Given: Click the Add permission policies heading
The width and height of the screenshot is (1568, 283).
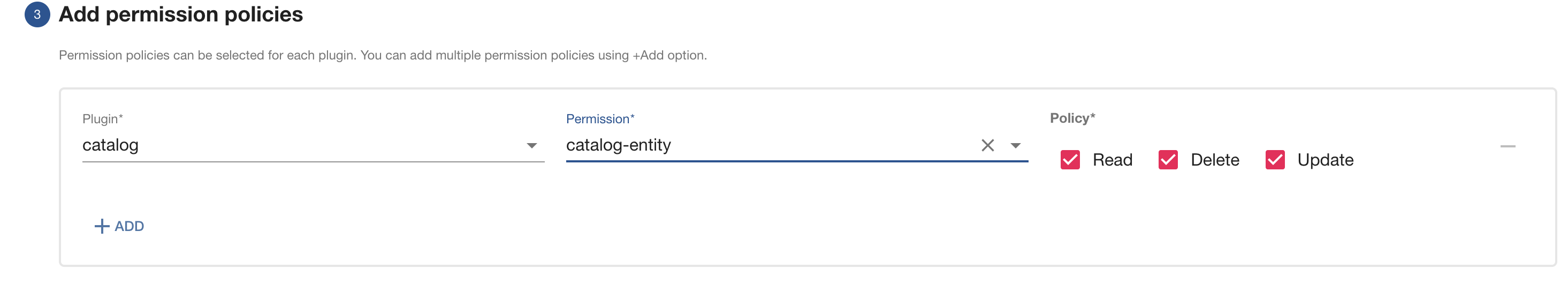Looking at the screenshot, I should 181,14.
